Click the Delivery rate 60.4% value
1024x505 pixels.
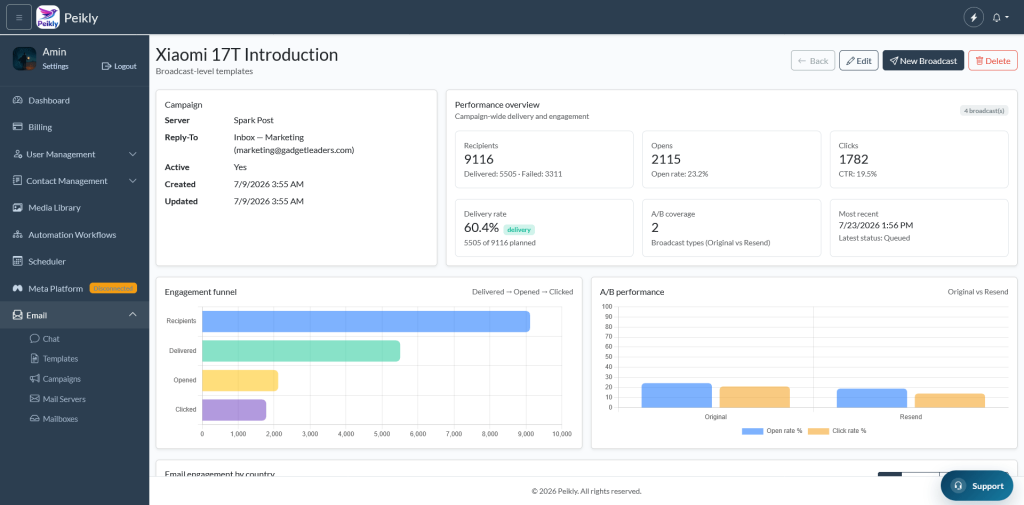tap(481, 228)
